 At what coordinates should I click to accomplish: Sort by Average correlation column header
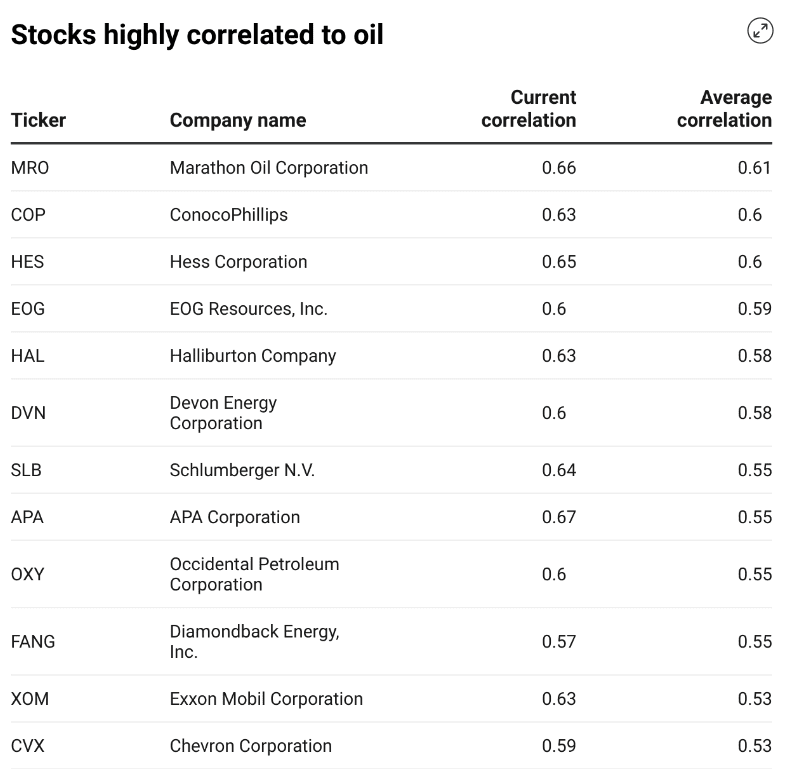coord(725,109)
